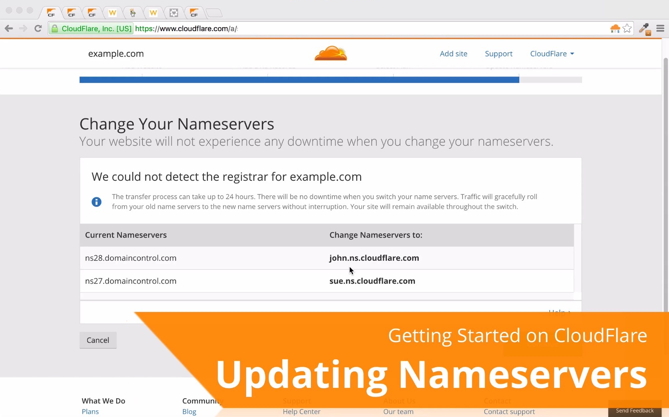Open the Blog footer link
Screen dimensions: 669x417
(189, 411)
